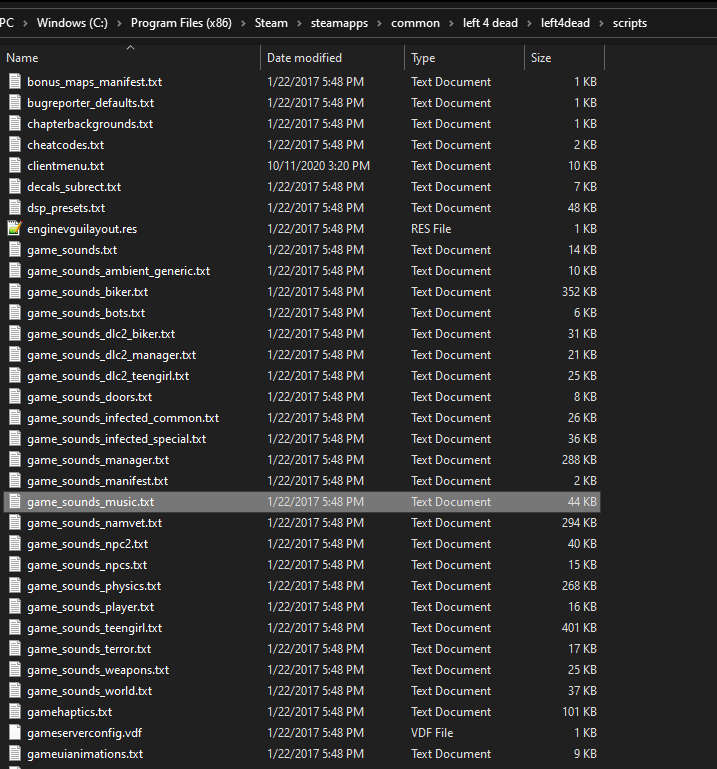Click the file icon for gamehaptics.txt
This screenshot has height=769, width=717.
pos(15,712)
